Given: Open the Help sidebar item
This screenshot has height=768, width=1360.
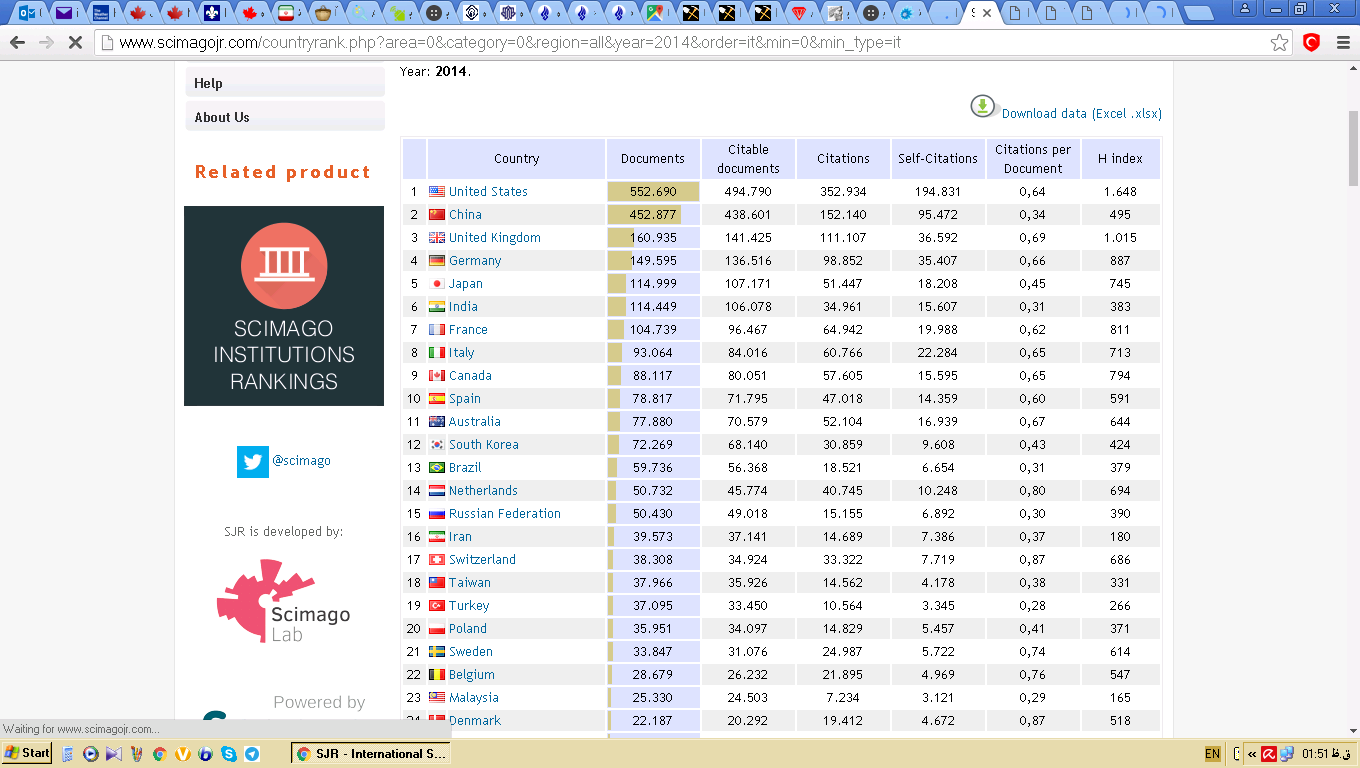Looking at the screenshot, I should [x=285, y=83].
